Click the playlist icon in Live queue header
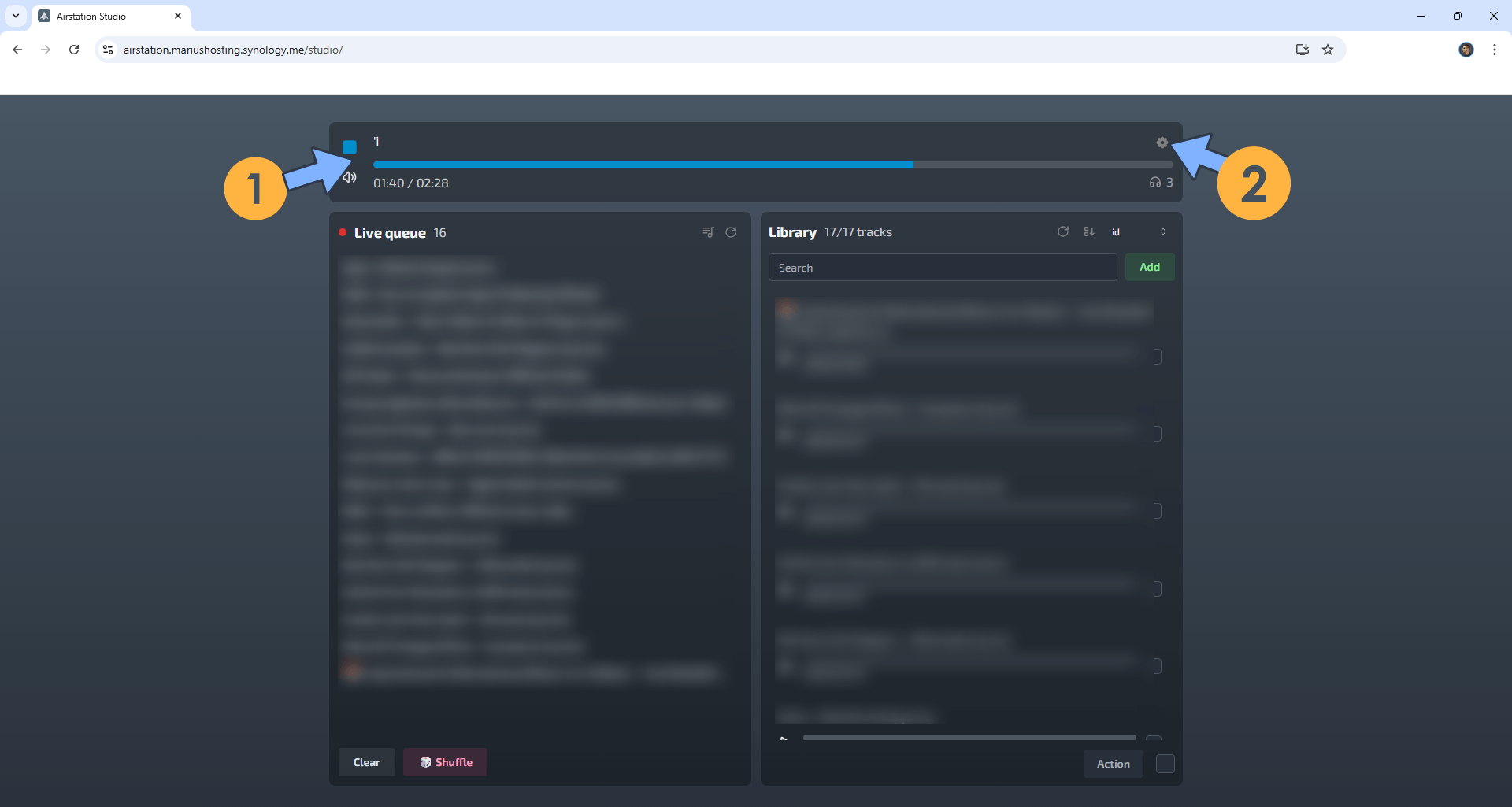1512x807 pixels. 708,231
